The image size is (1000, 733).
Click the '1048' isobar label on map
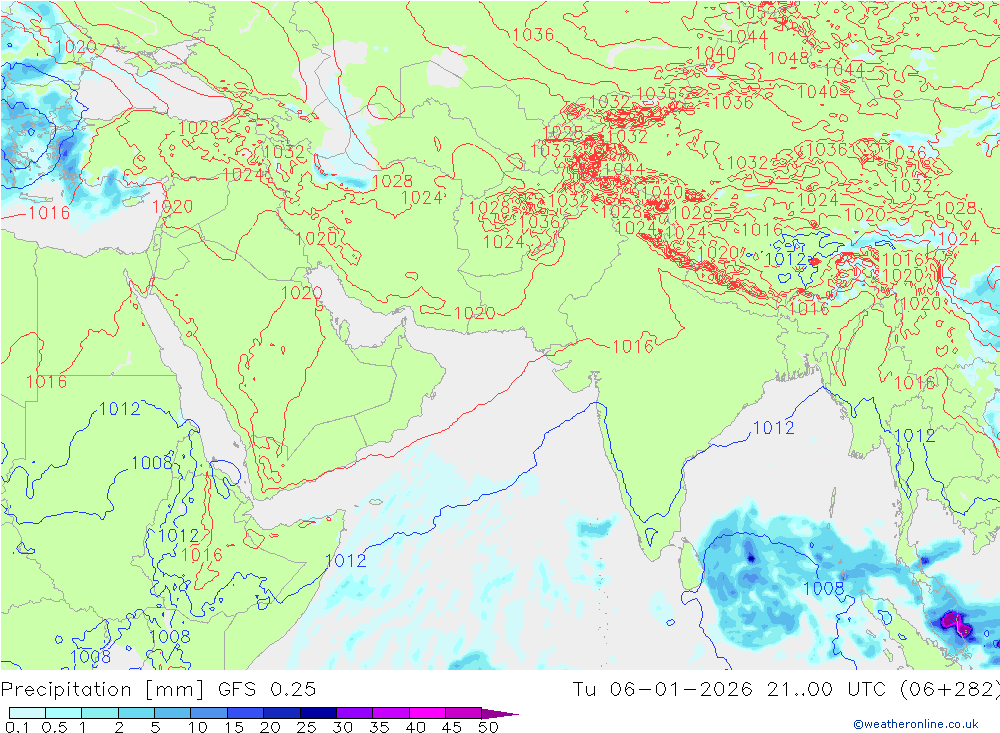click(788, 58)
